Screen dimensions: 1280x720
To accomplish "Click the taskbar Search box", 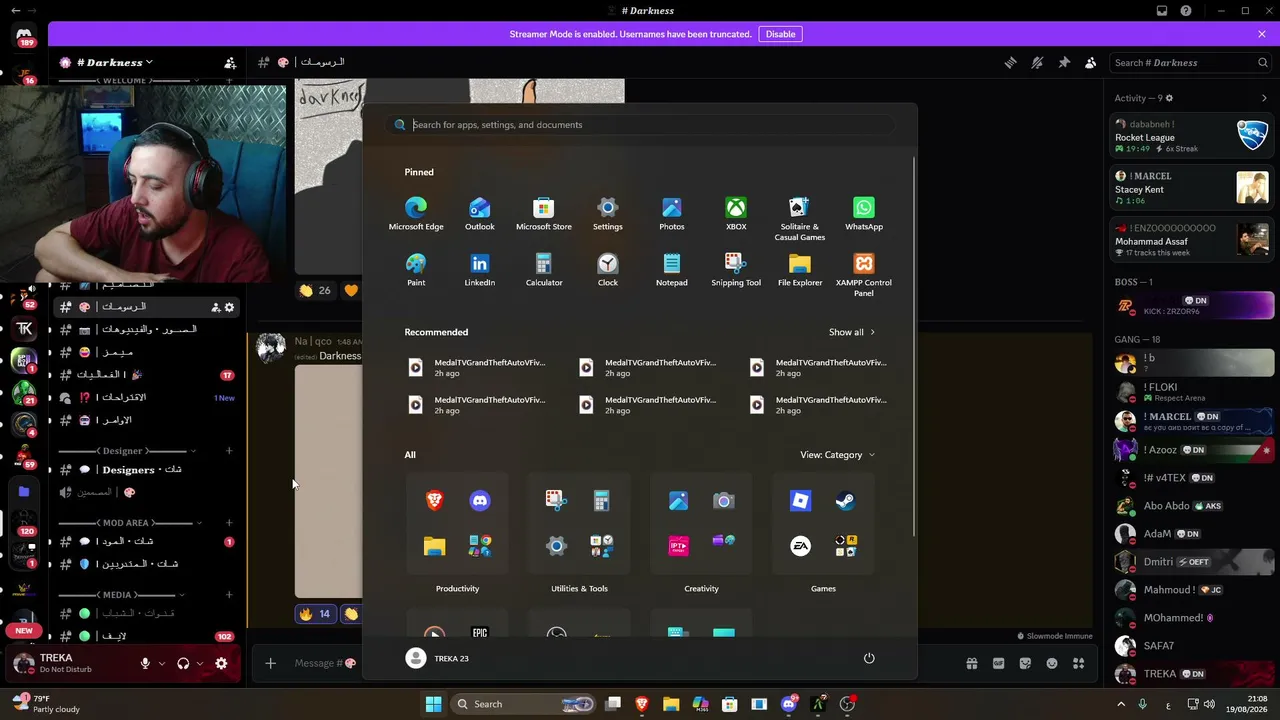I will (x=525, y=704).
